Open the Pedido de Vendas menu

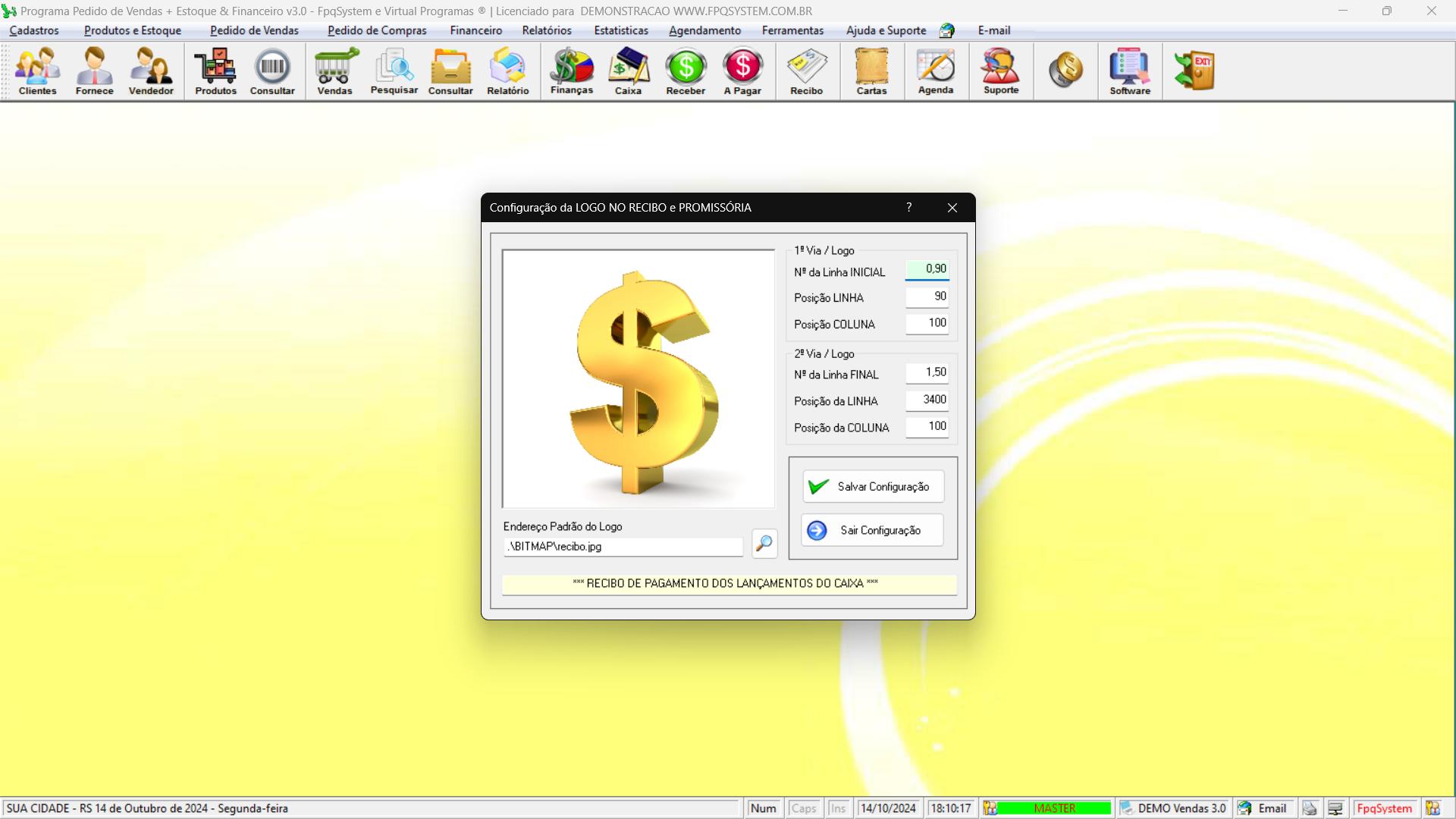tap(254, 30)
